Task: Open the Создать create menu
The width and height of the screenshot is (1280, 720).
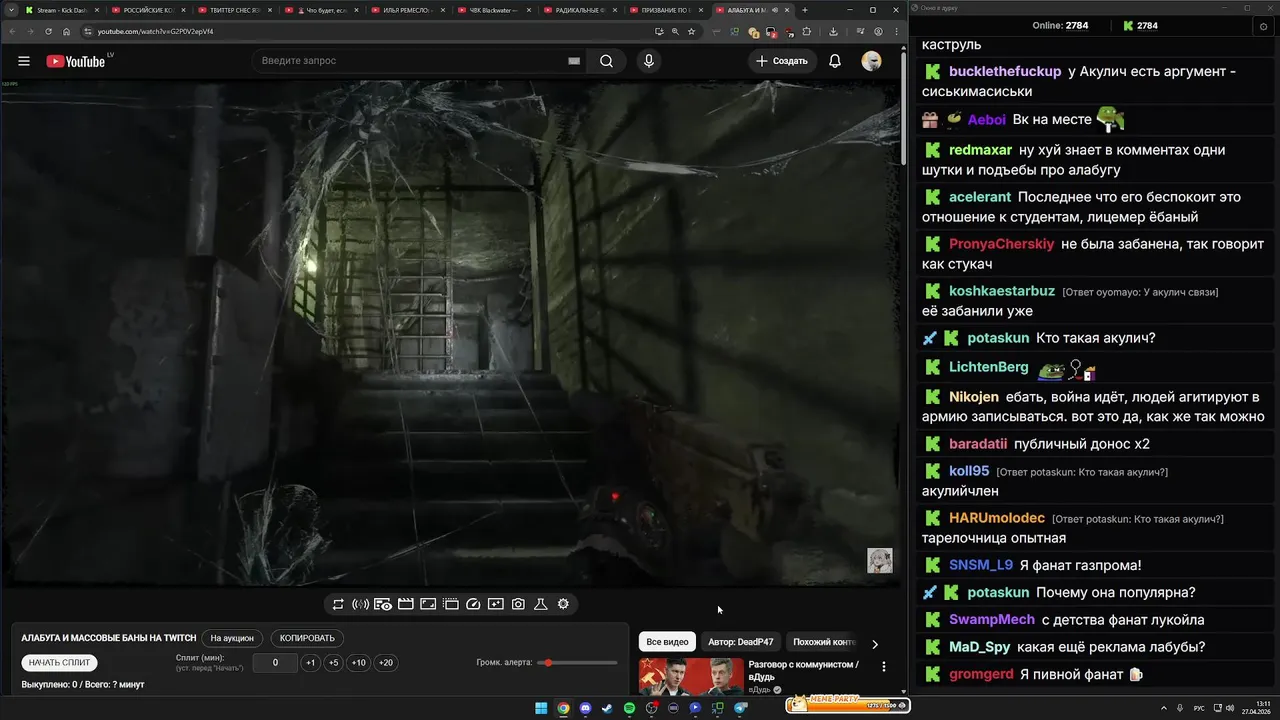Action: pos(782,61)
